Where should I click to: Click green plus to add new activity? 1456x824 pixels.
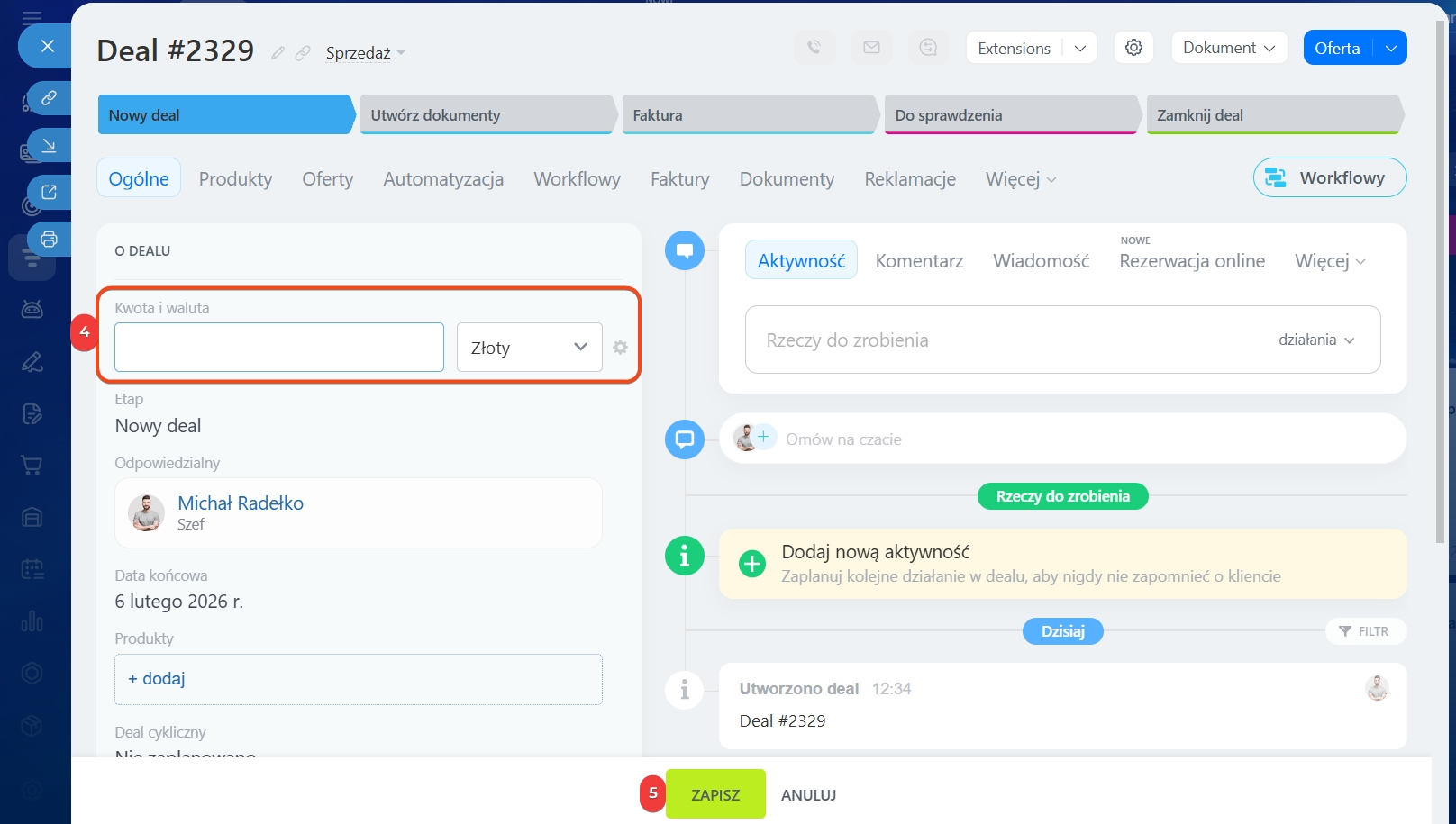(x=751, y=564)
